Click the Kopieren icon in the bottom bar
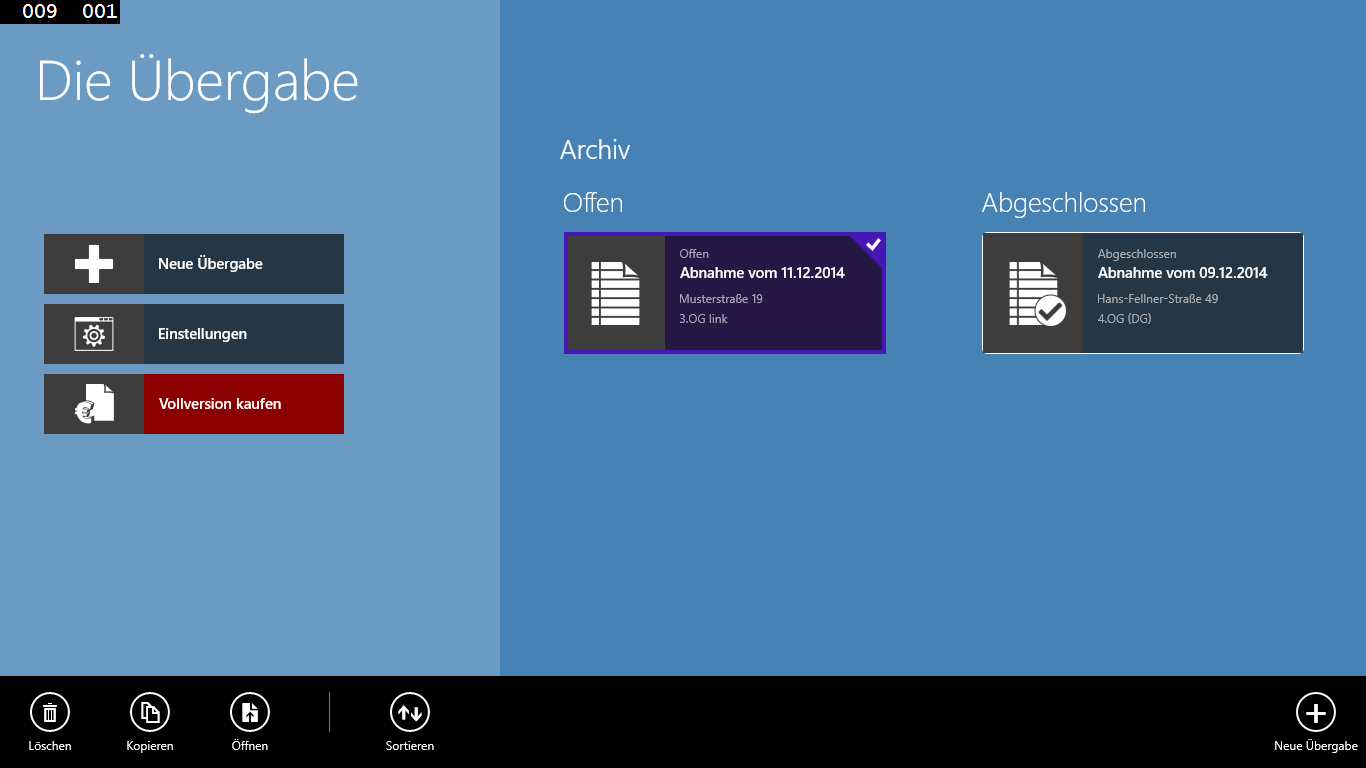The image size is (1366, 768). pos(150,713)
